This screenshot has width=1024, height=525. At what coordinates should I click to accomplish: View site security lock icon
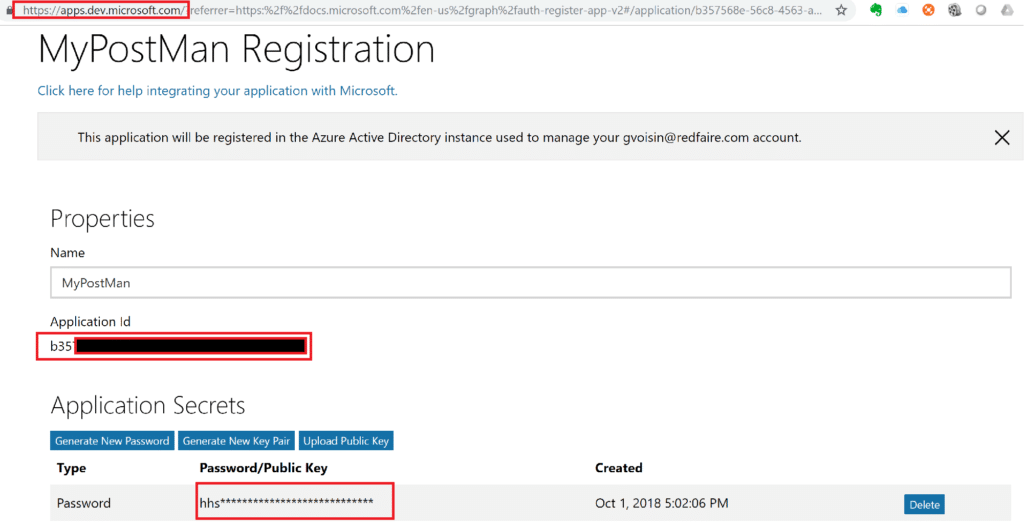(8, 10)
